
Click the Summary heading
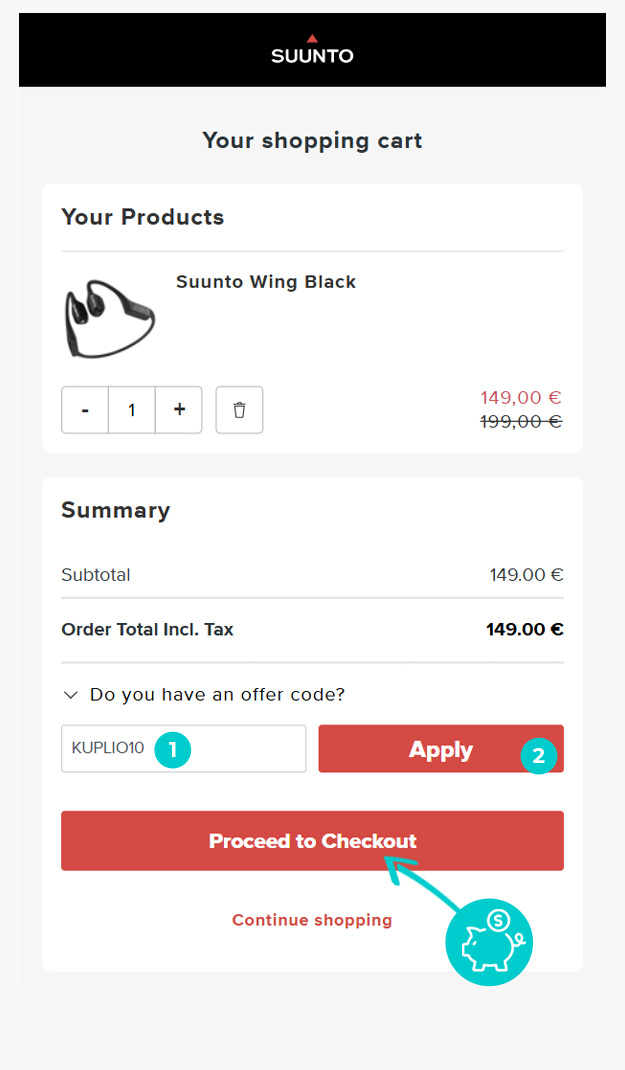pos(116,510)
